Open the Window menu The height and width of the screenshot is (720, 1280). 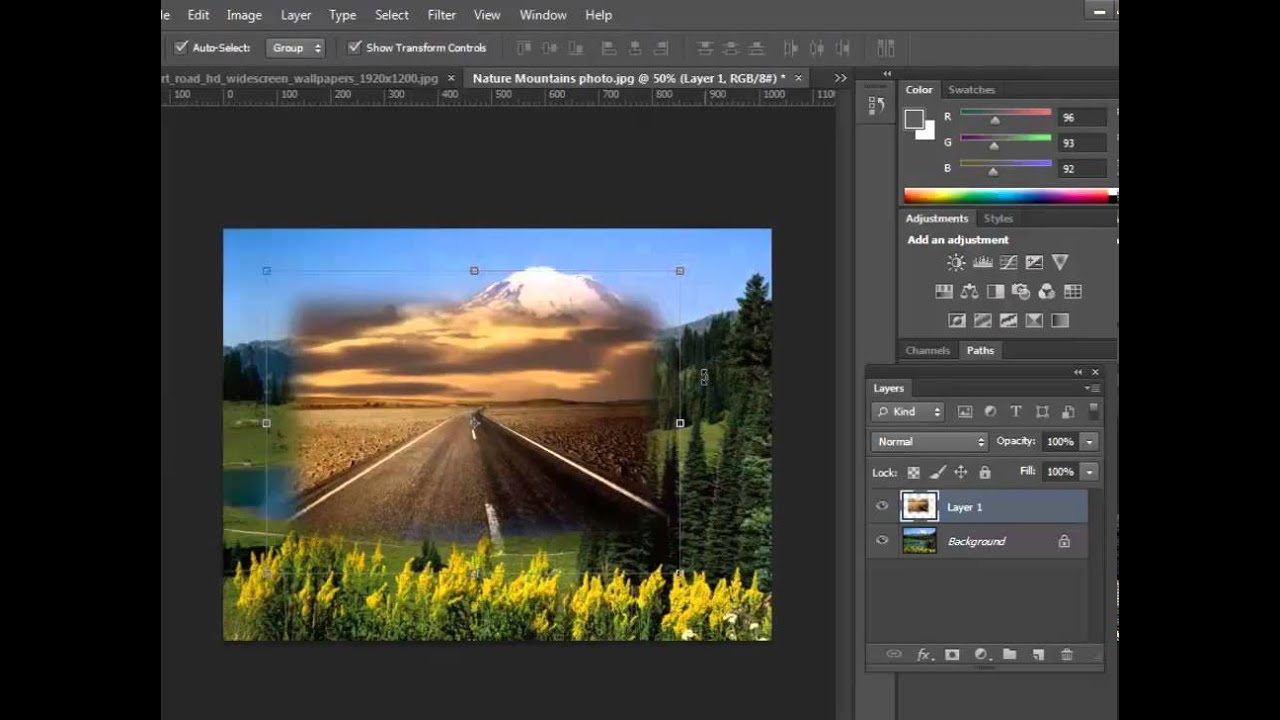tap(543, 15)
